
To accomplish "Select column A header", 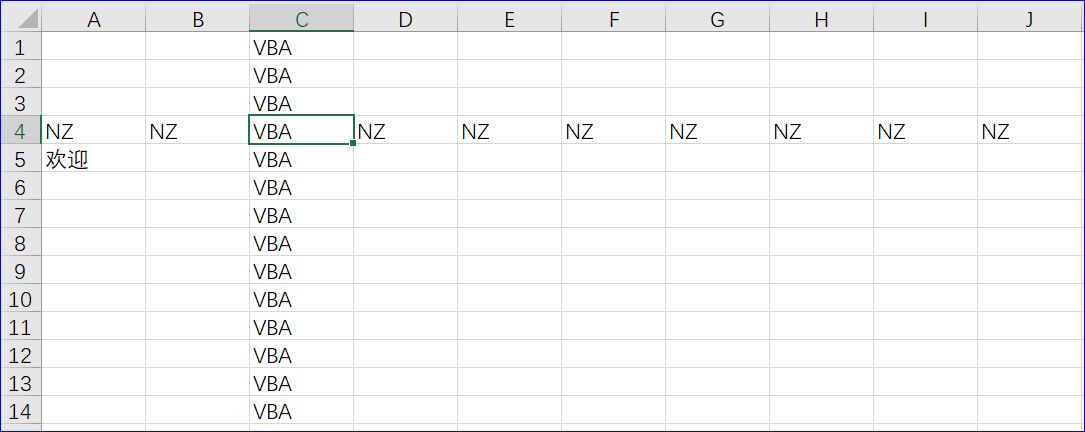I will tap(93, 20).
